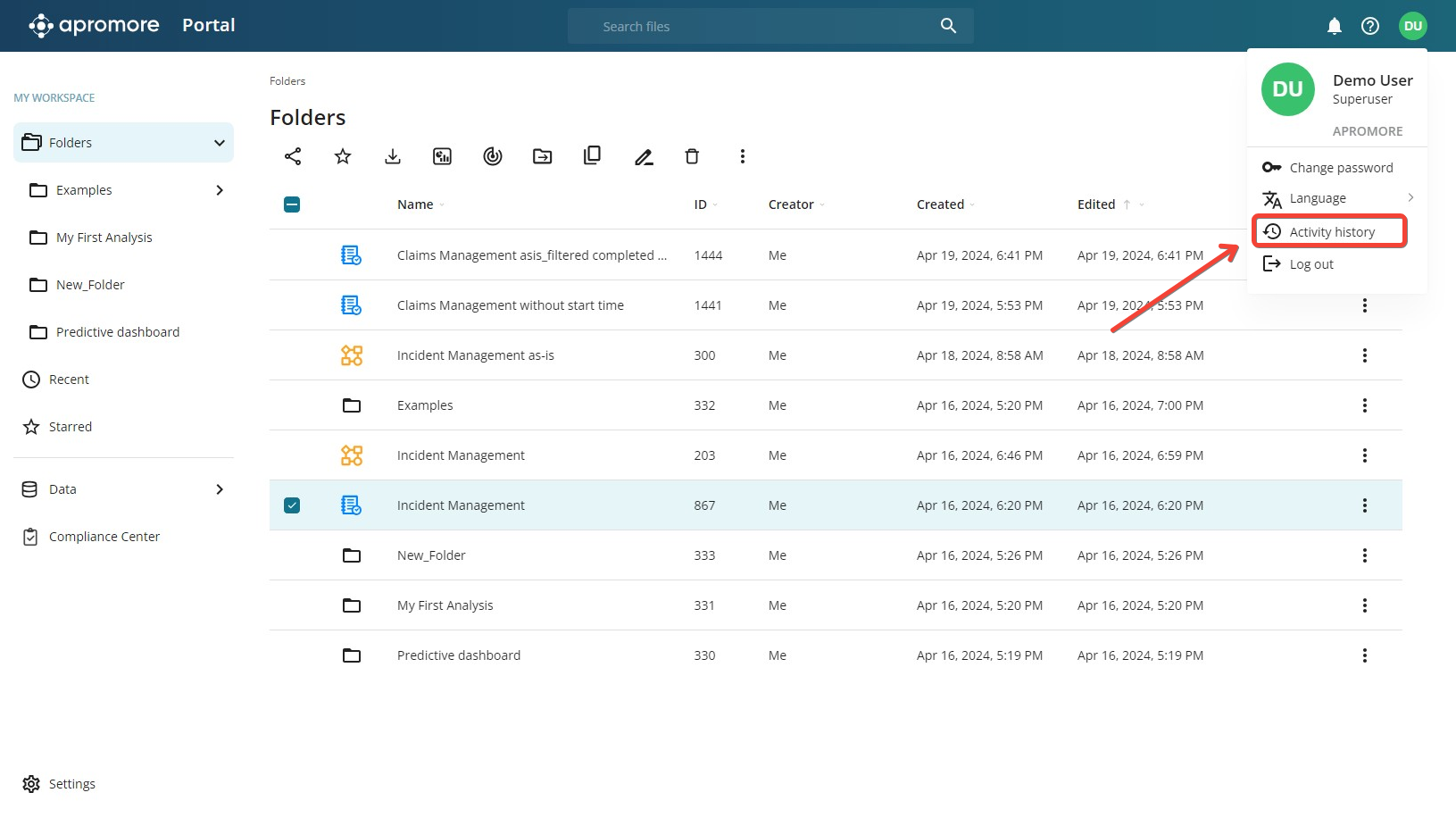Select Activity history from user menu
This screenshot has height=826, width=1456.
point(1331,232)
